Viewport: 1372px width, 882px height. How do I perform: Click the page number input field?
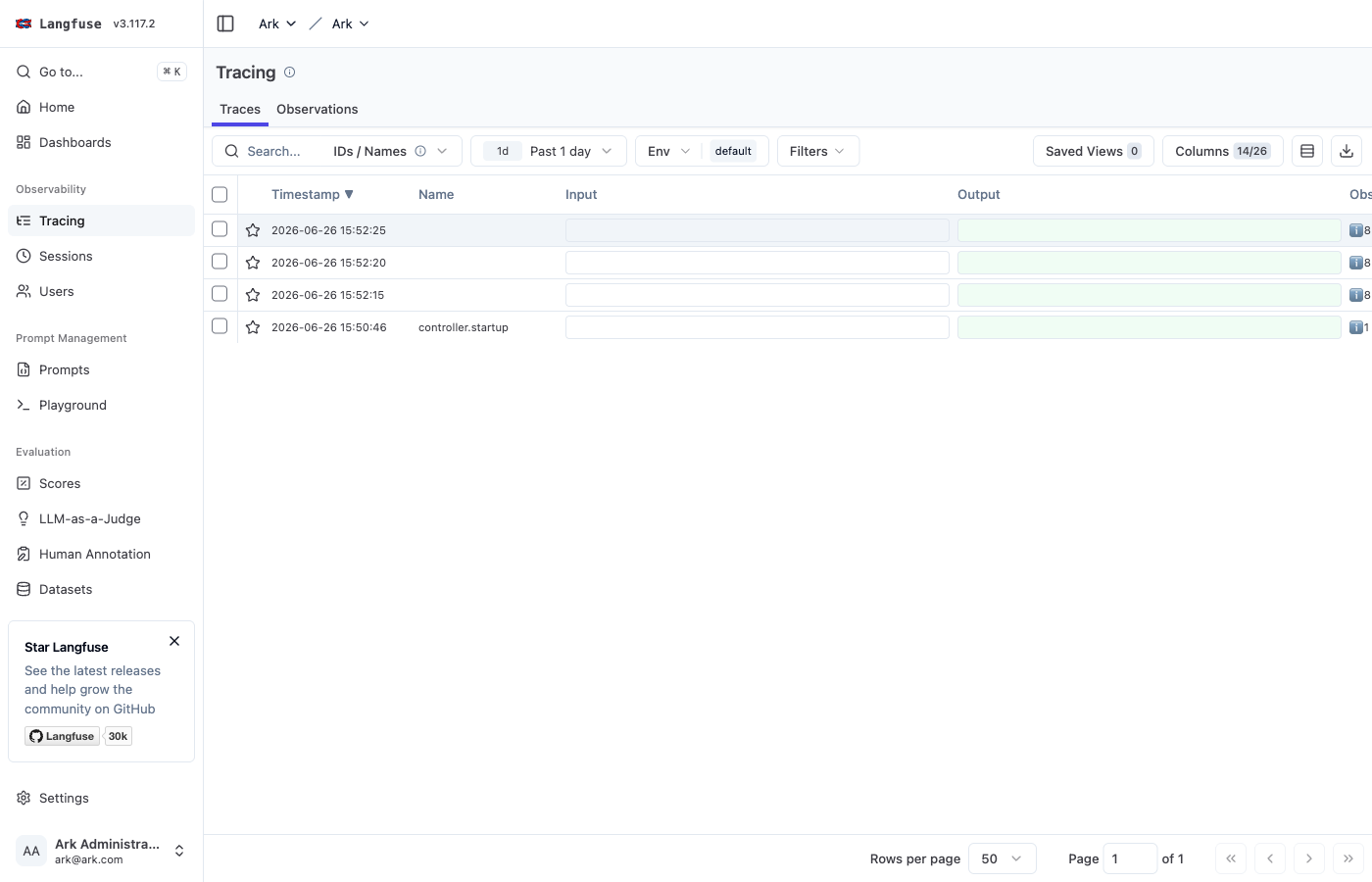(1130, 858)
